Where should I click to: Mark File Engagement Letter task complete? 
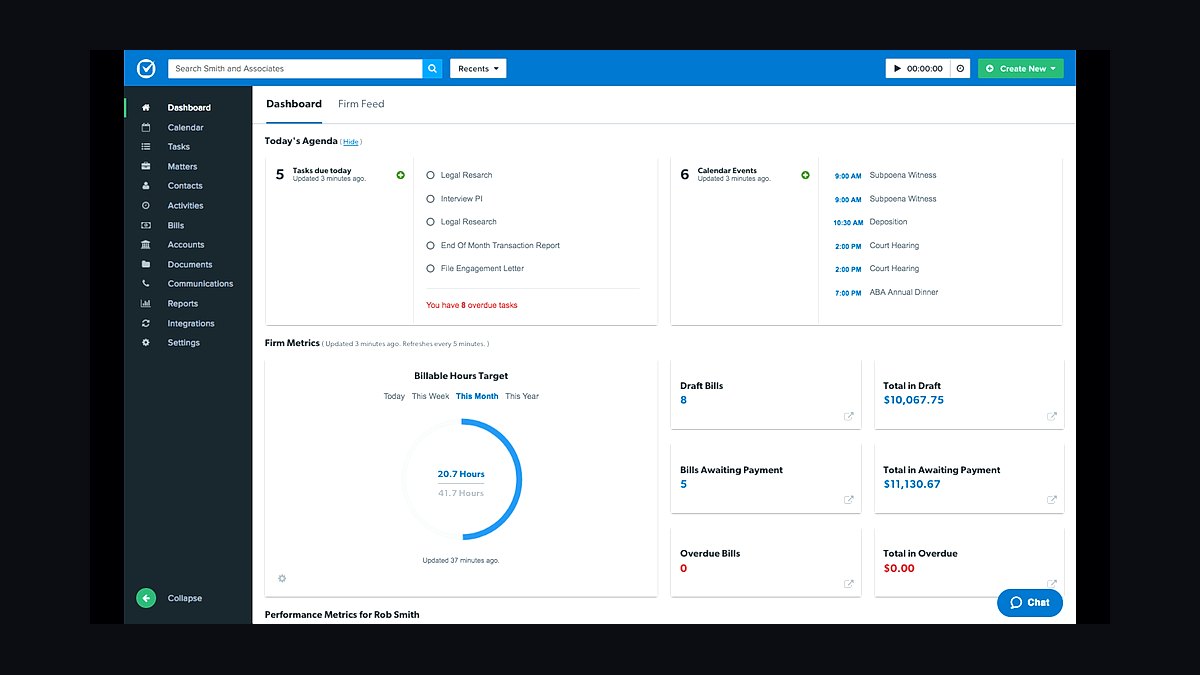(431, 268)
